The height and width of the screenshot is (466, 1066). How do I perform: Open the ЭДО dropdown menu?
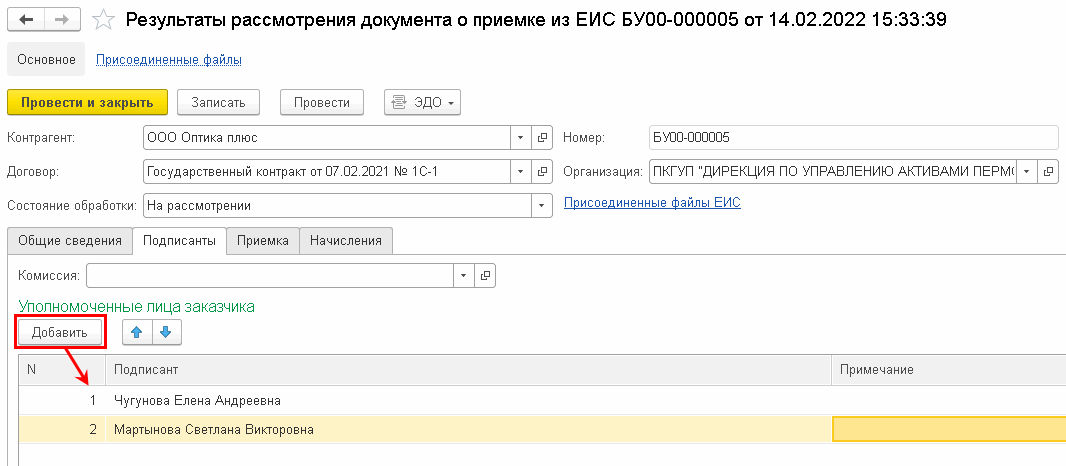pos(422,102)
